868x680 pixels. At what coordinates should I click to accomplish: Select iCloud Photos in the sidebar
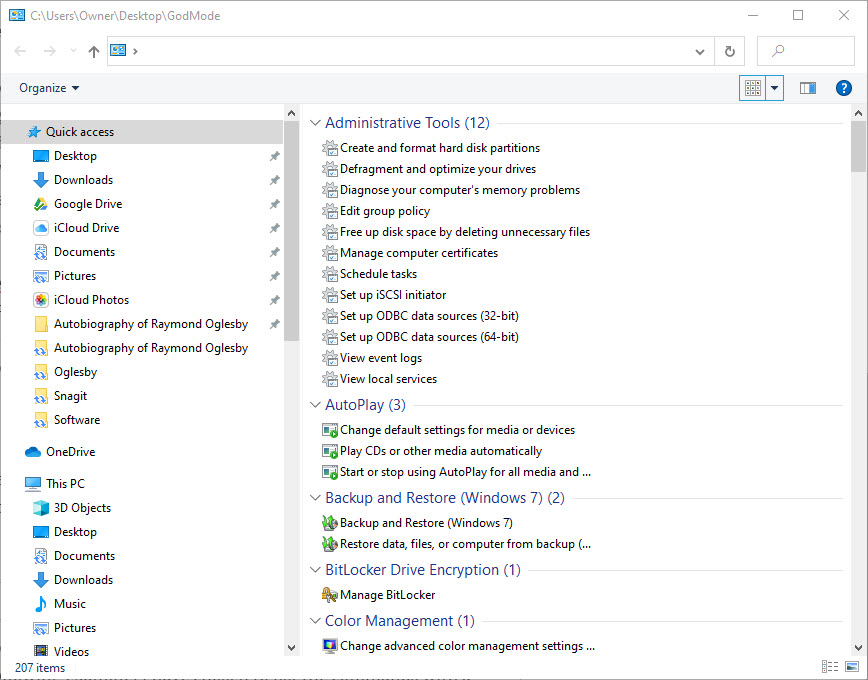click(91, 300)
